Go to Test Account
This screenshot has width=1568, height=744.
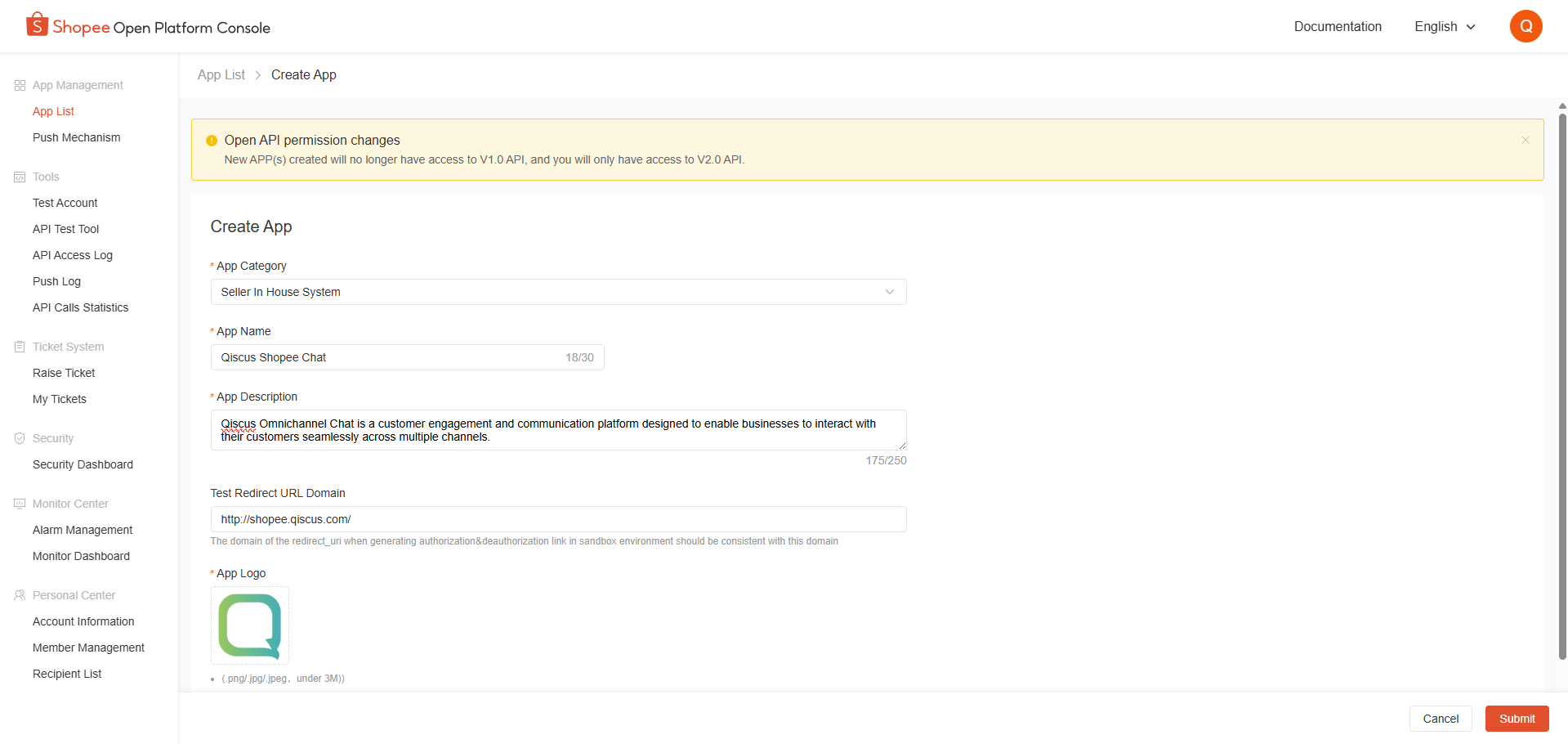point(65,203)
